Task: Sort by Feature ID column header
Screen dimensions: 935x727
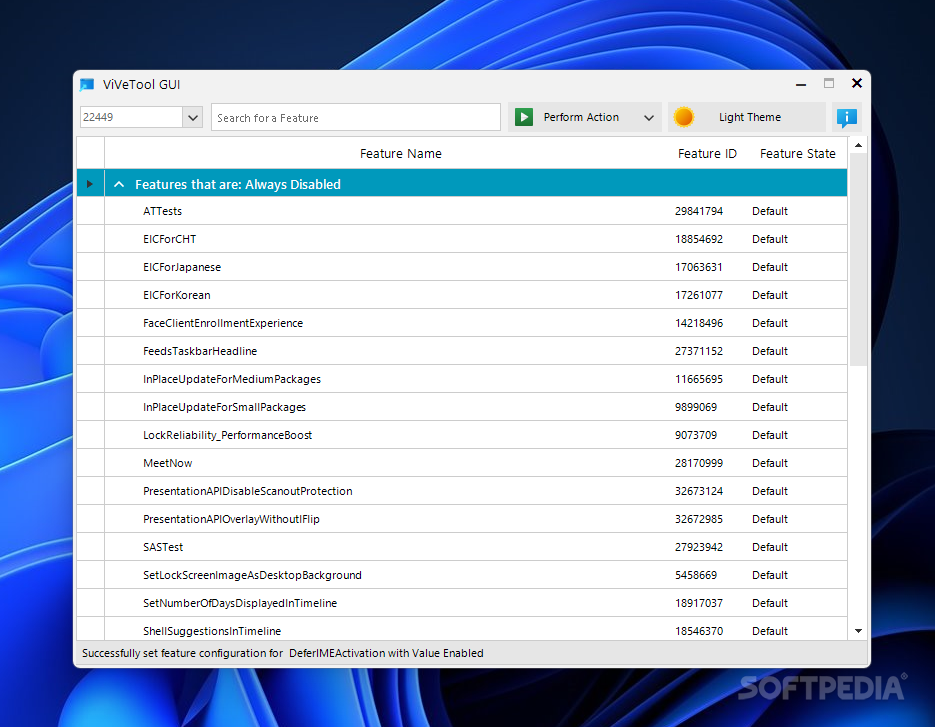Action: pyautogui.click(x=707, y=154)
